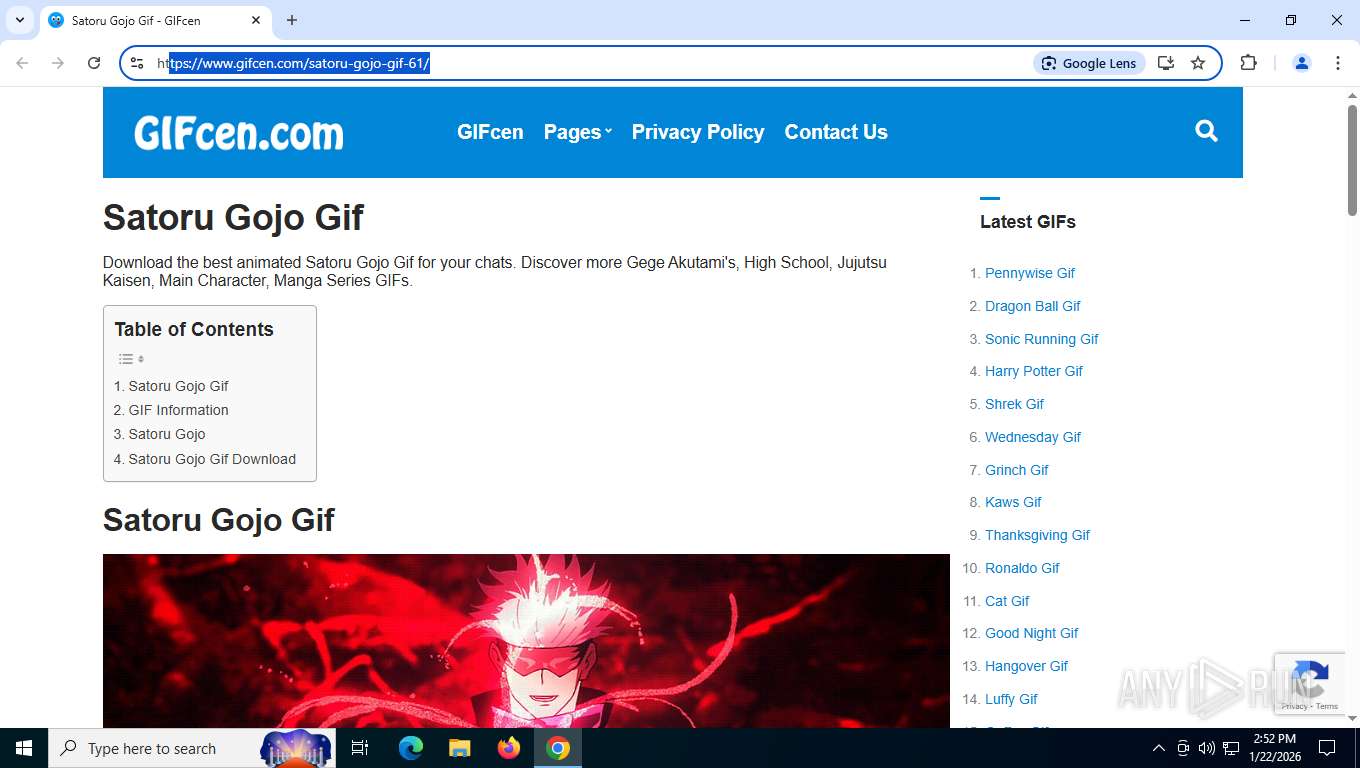Open the Luffy Gif link
The image size is (1360, 768).
pos(1011,699)
